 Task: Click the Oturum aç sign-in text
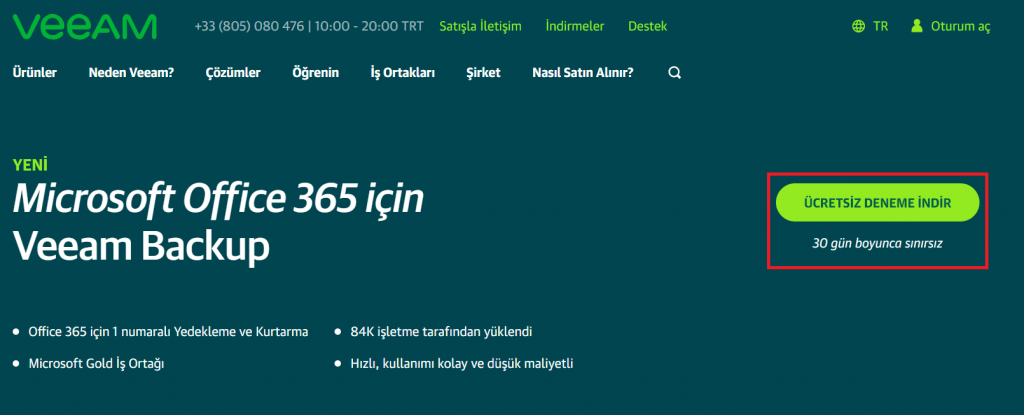pos(960,27)
